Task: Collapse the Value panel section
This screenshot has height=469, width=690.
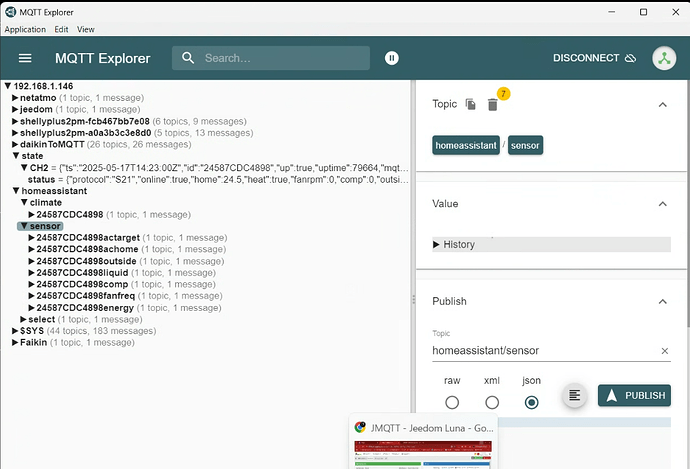Action: (x=662, y=204)
